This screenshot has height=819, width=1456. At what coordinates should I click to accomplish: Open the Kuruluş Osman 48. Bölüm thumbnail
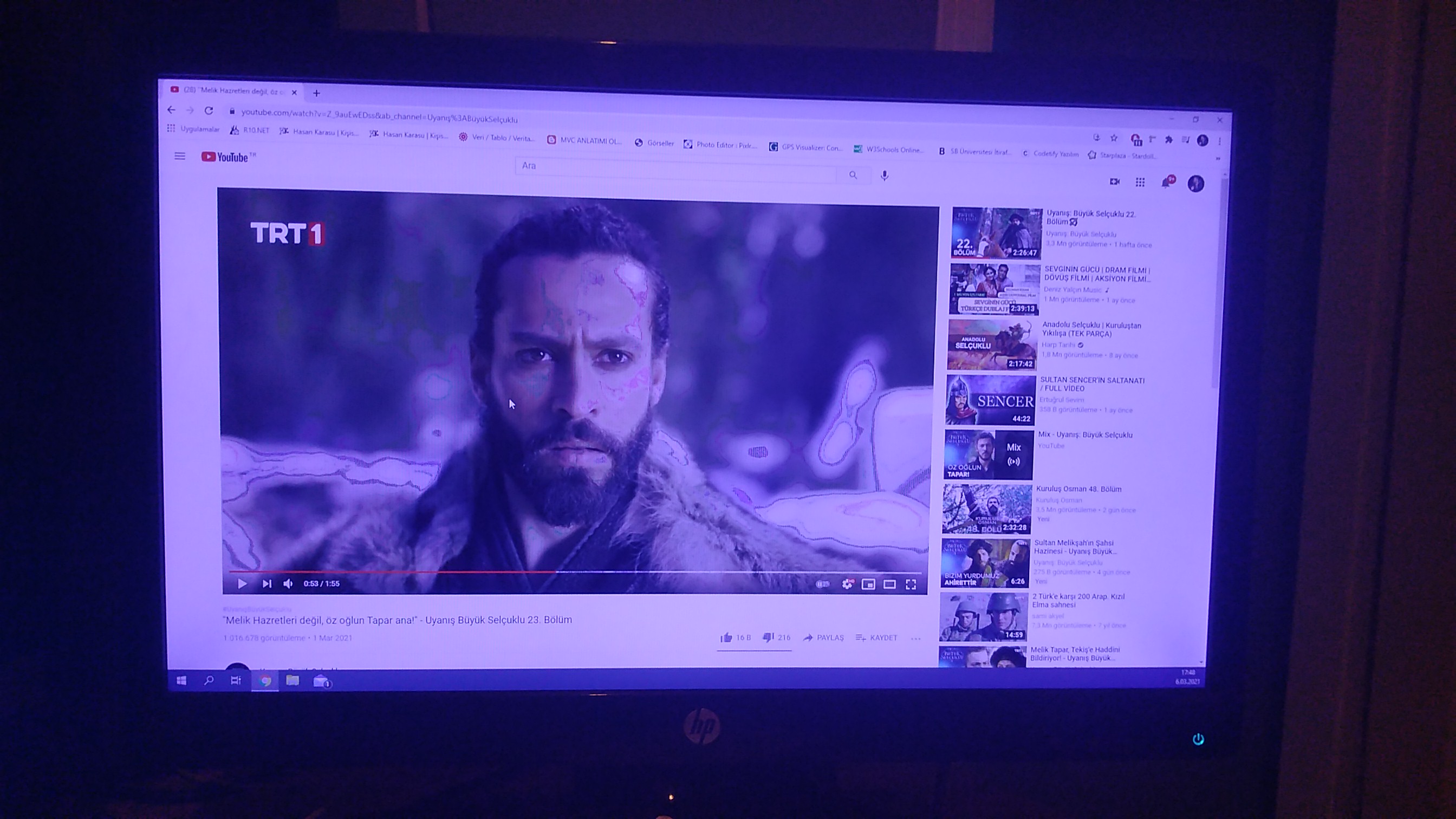click(x=987, y=509)
